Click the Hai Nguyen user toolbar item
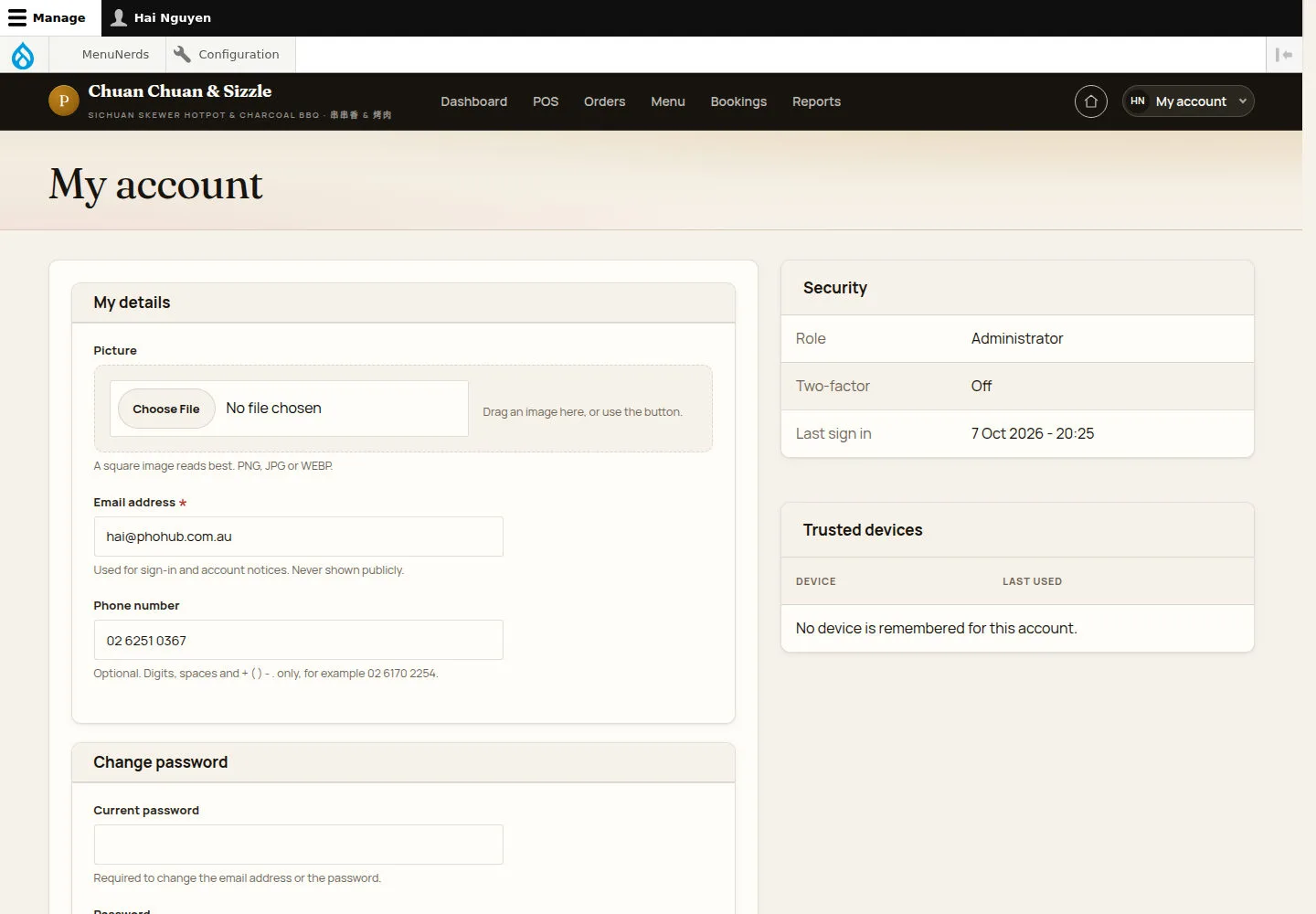This screenshot has width=1316, height=914. 161,17
